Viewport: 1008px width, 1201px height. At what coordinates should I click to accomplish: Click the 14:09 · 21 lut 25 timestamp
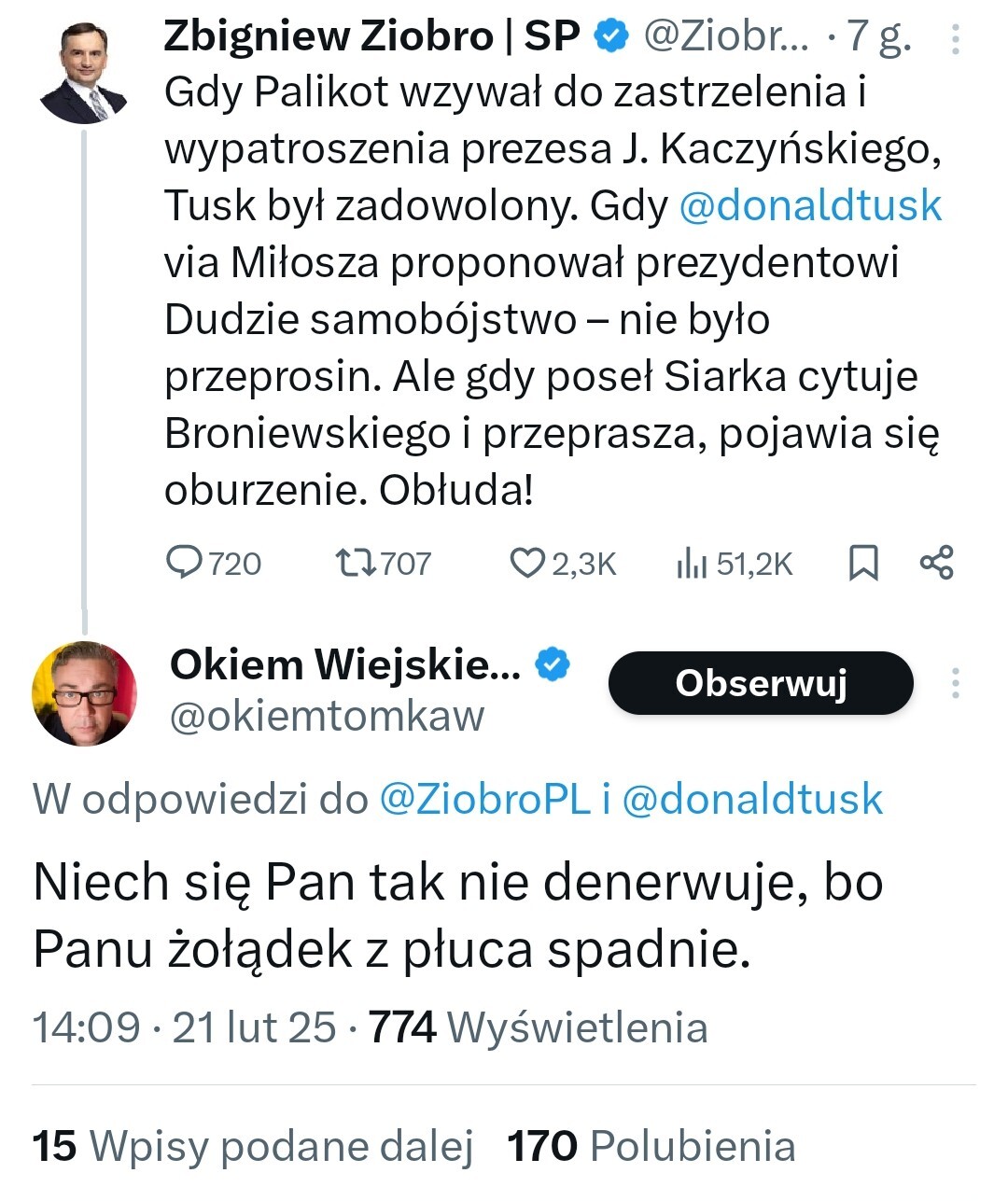point(184,1026)
